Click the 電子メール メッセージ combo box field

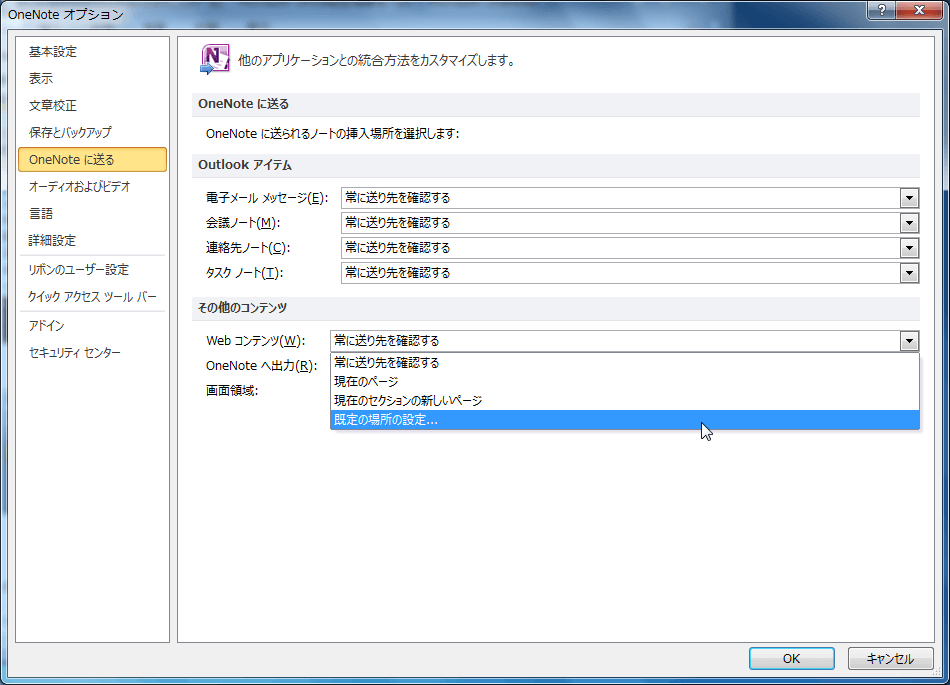coord(630,198)
